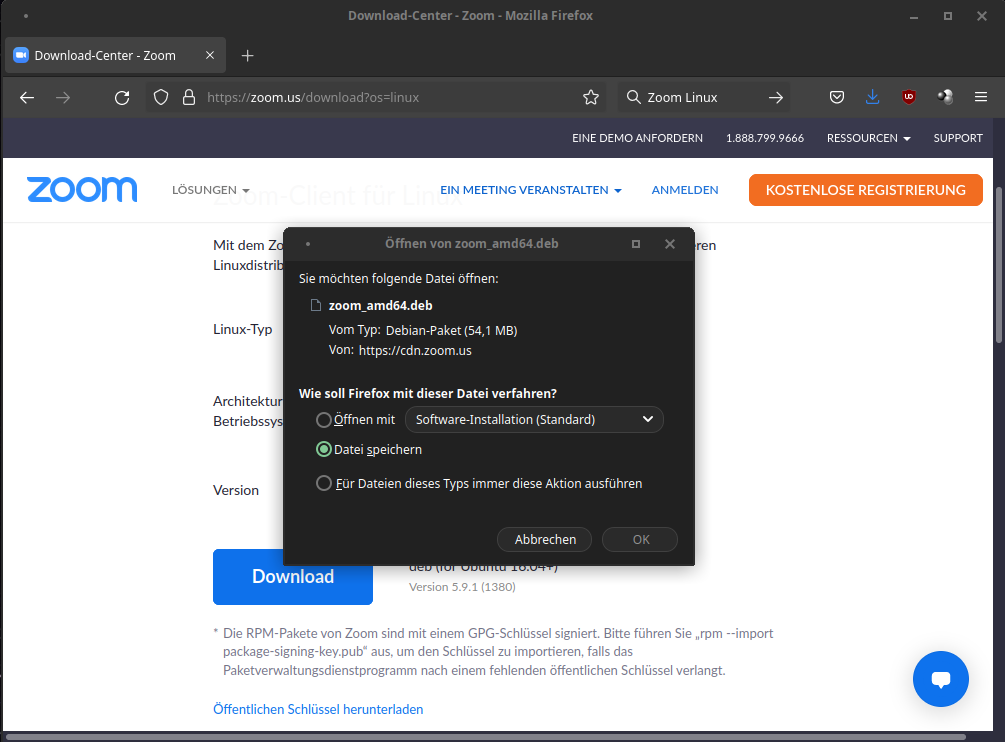Click EINE DEMO ANFORDERN link

click(x=637, y=138)
